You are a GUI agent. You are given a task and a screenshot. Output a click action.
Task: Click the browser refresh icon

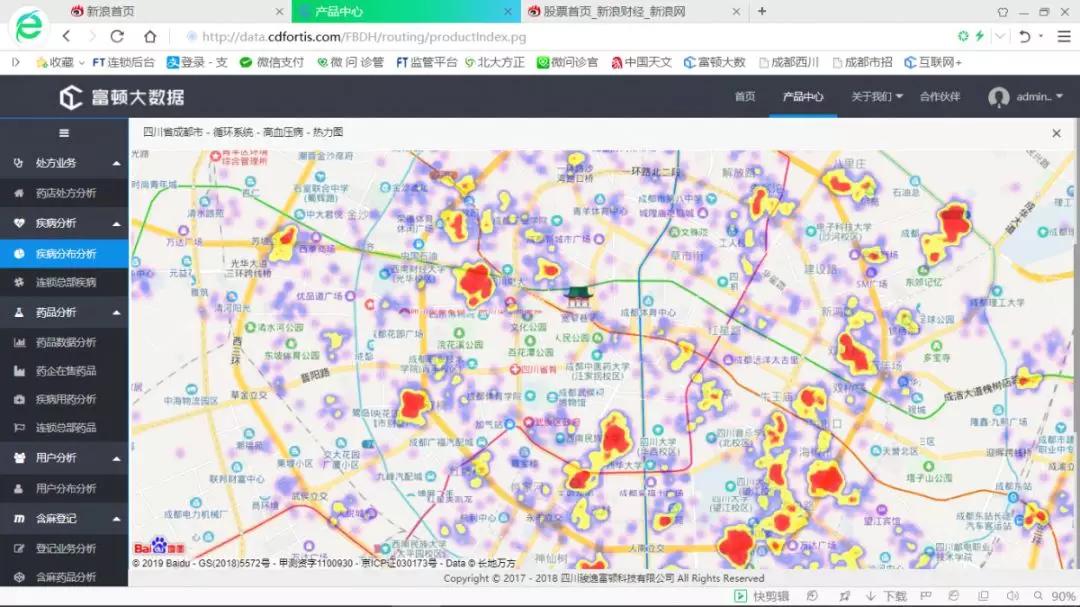[117, 36]
